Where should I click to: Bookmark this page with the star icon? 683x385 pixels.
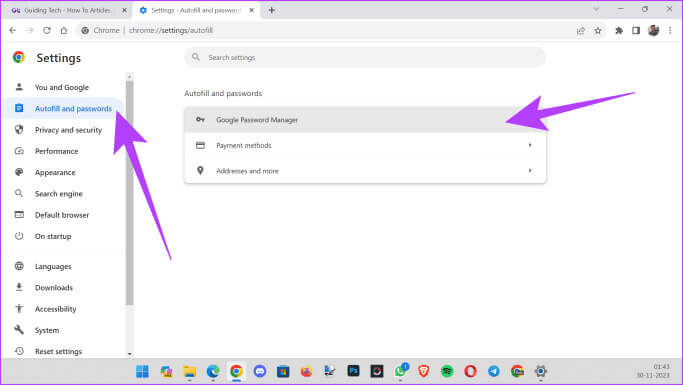598,30
